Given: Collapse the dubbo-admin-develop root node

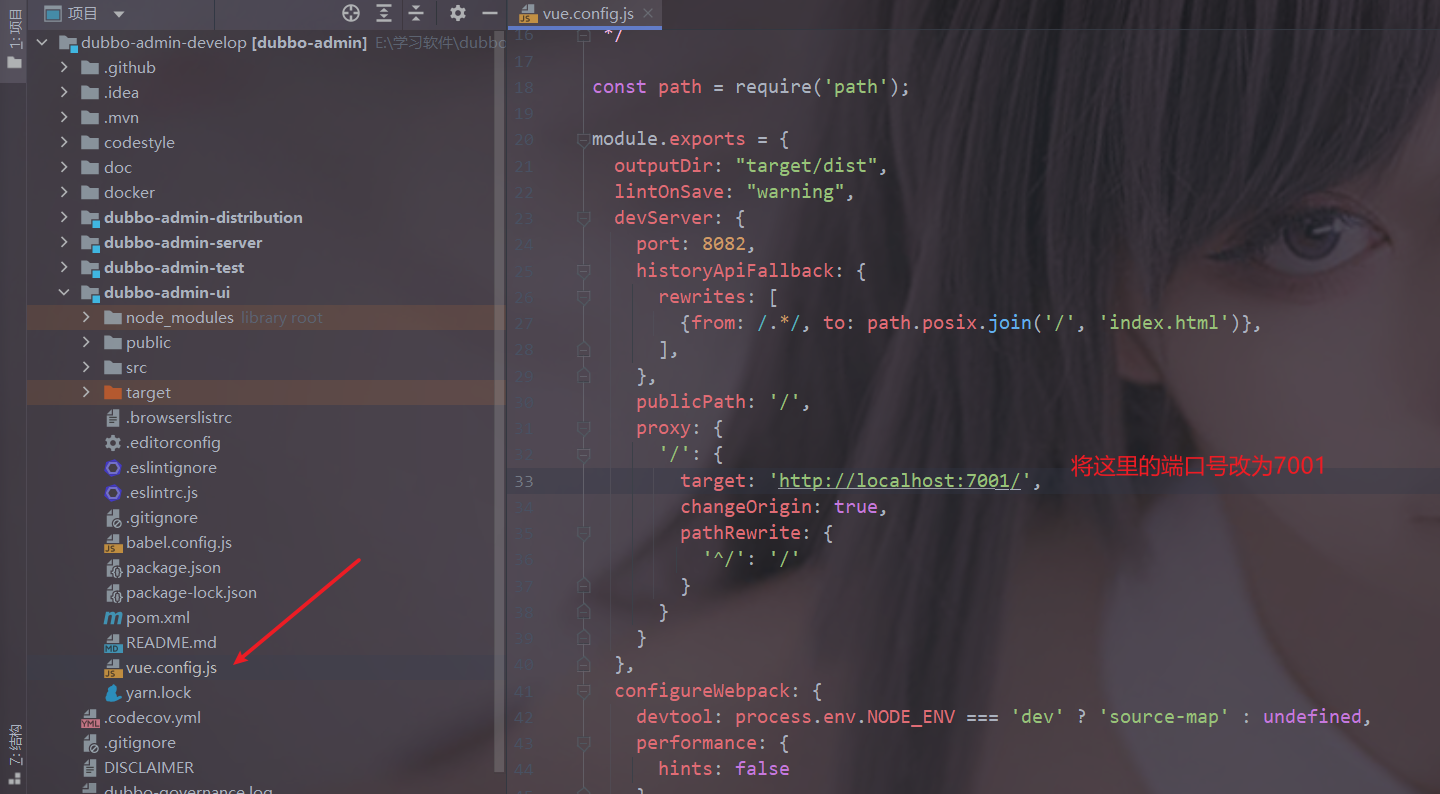Looking at the screenshot, I should coord(42,43).
